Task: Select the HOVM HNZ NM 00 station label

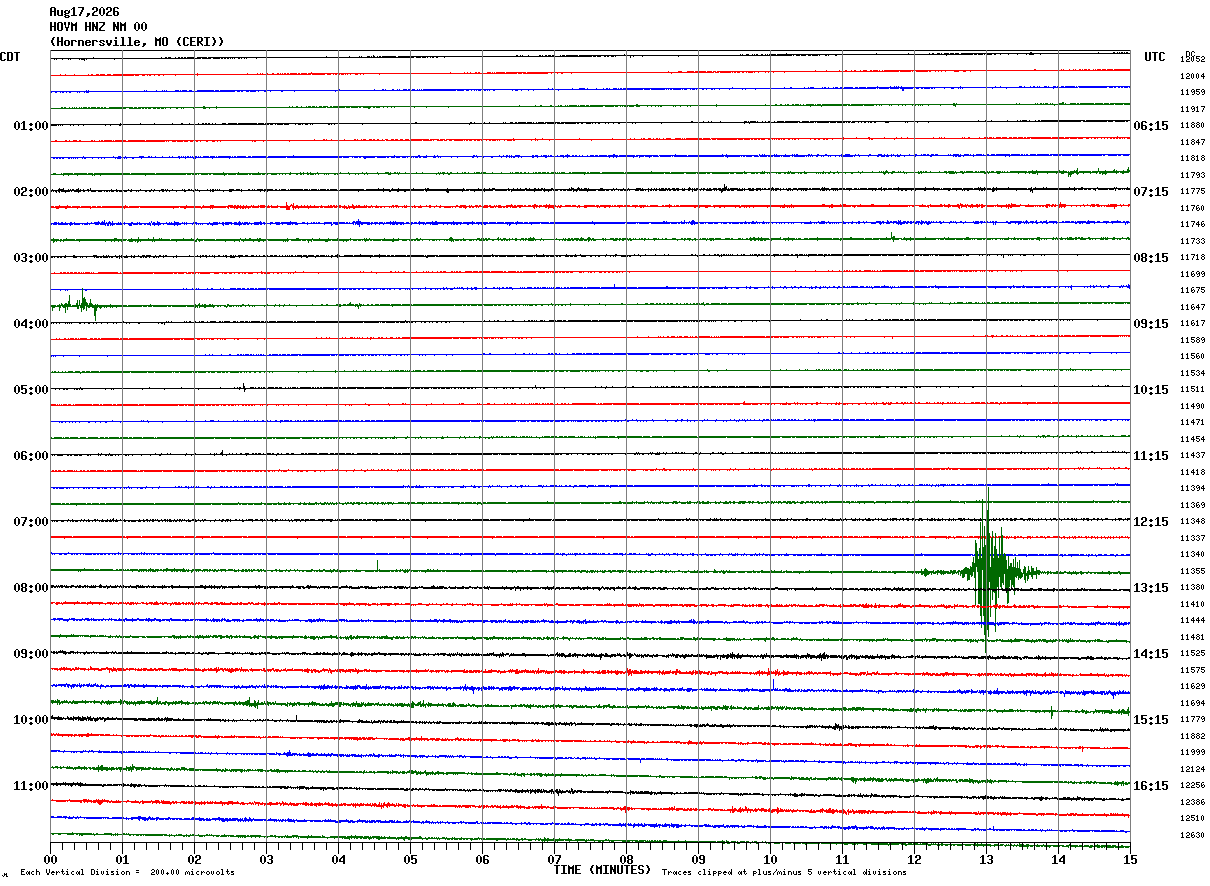Action: click(98, 27)
